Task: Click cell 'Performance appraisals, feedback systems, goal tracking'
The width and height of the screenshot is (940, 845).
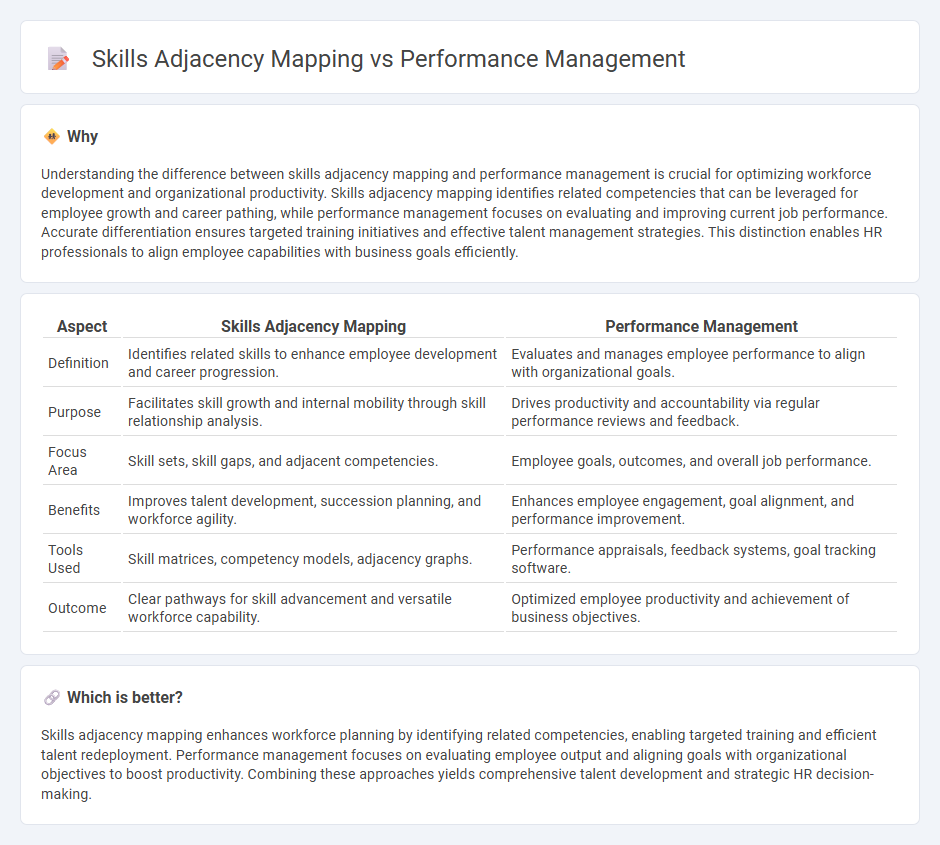Action: click(x=701, y=559)
